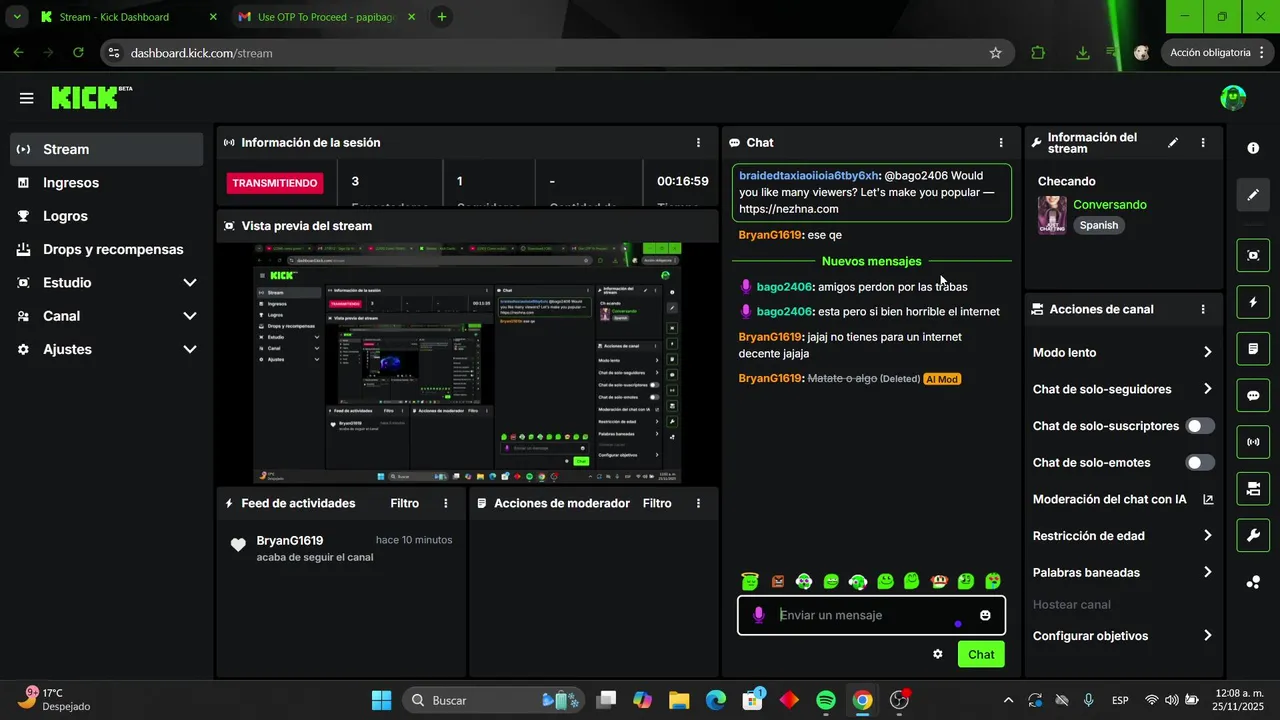Viewport: 1280px width, 720px height.
Task: Click the Enviar un mensaje input field
Action: 871,615
